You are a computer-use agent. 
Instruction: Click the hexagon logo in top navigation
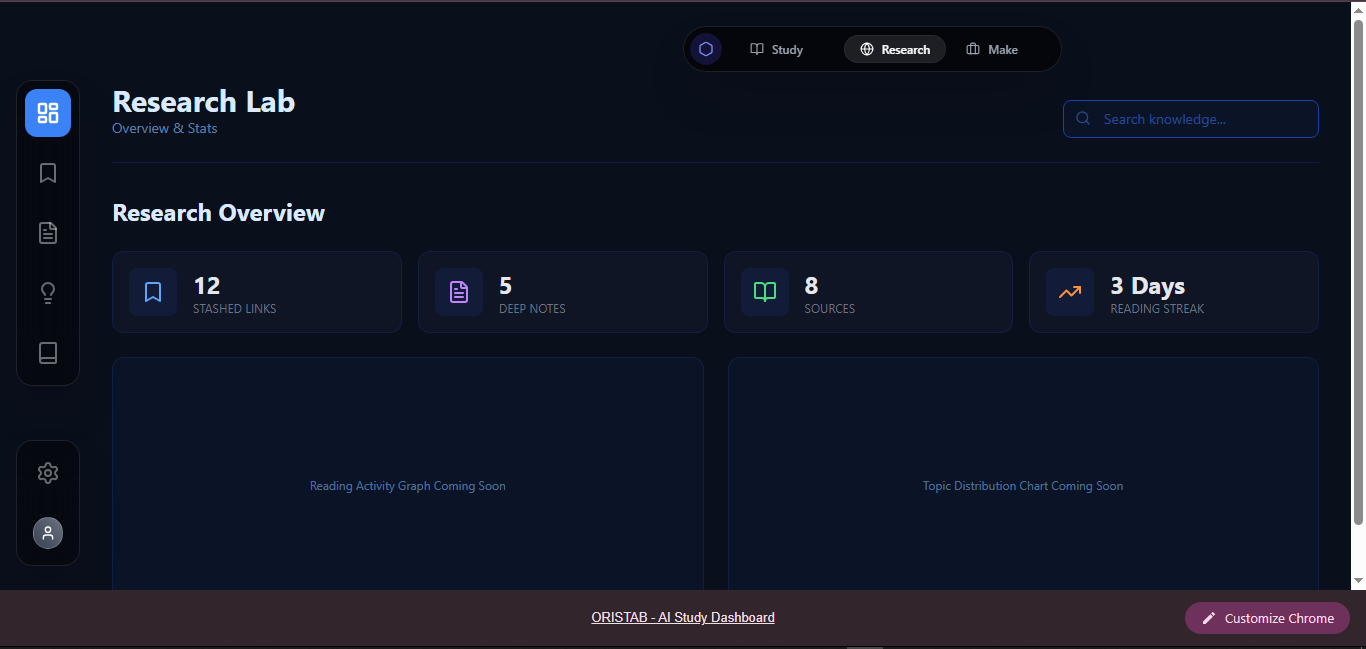coord(706,49)
